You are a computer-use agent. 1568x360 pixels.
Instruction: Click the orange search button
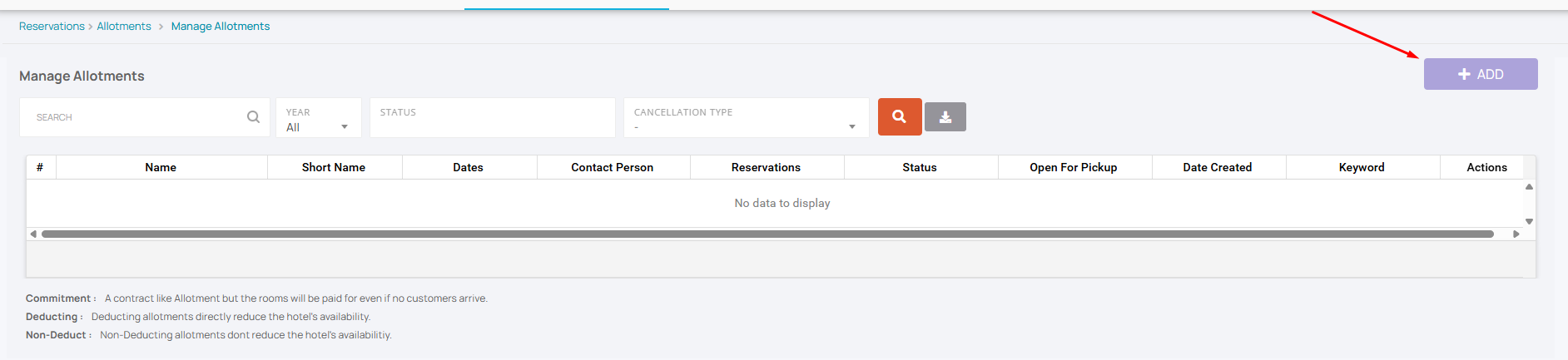pyautogui.click(x=899, y=116)
